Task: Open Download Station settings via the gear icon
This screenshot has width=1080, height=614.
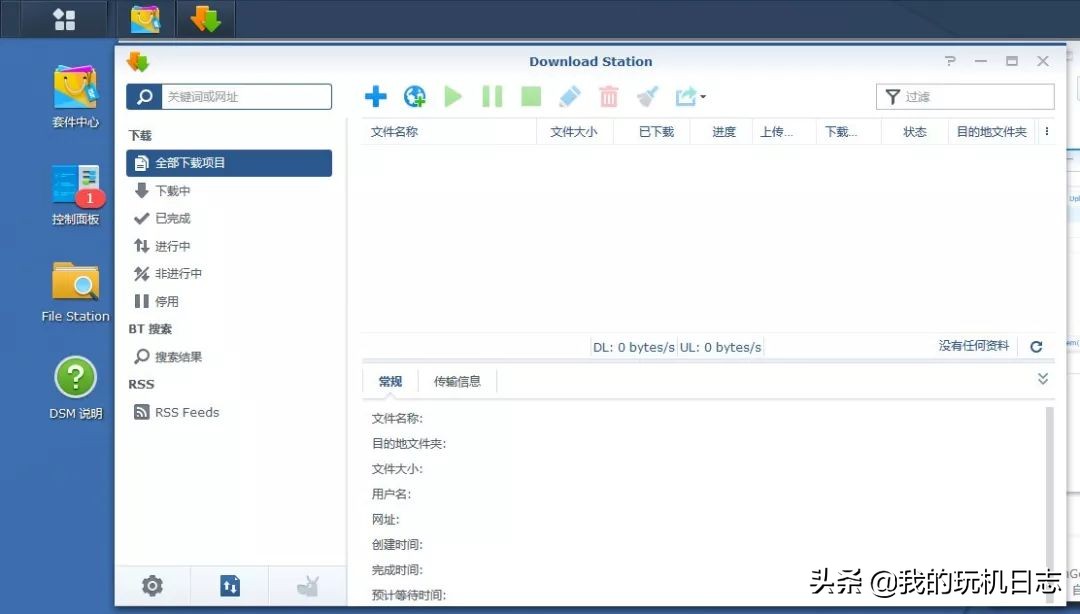Action: pos(152,586)
